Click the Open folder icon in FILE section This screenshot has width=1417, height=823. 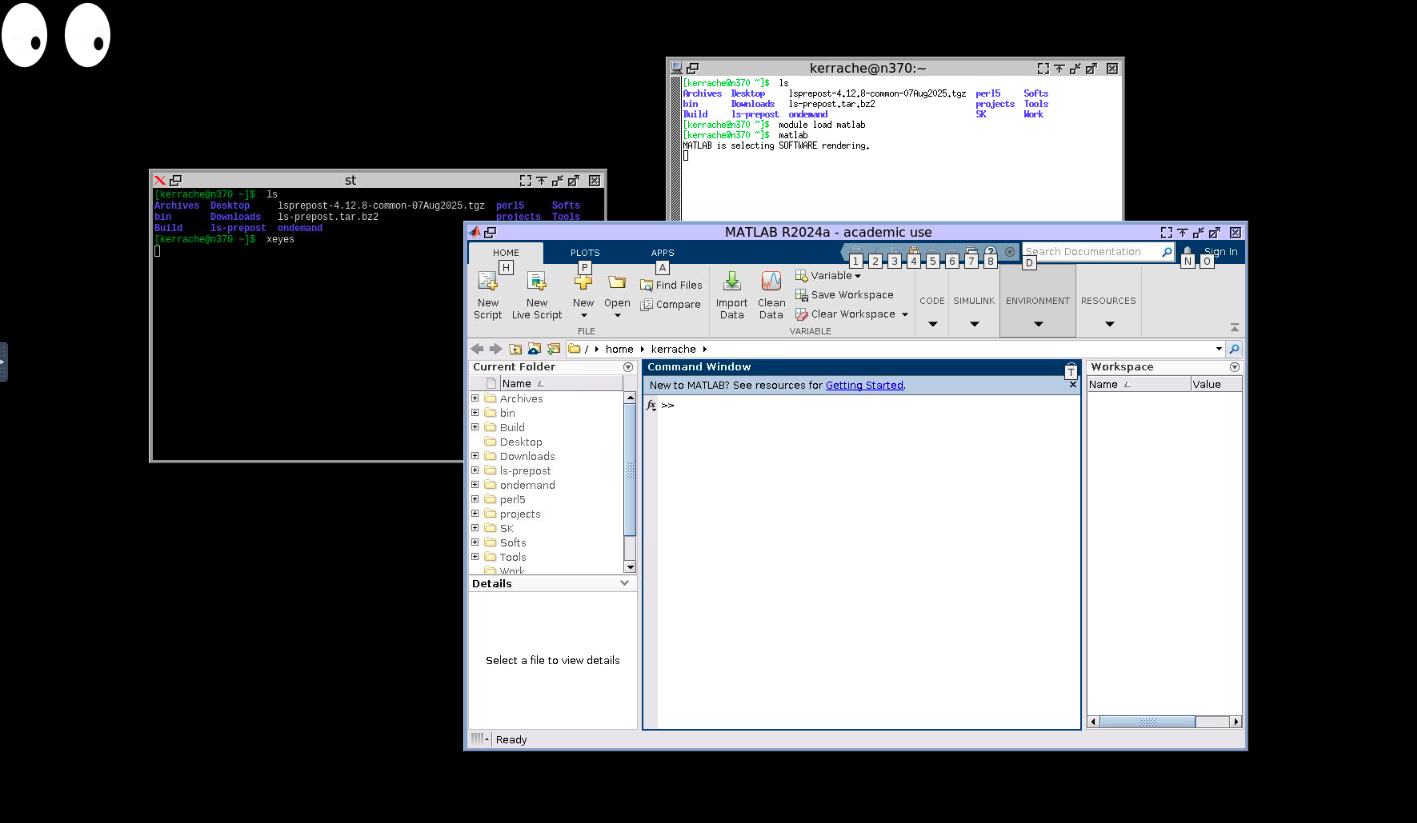pyautogui.click(x=617, y=283)
